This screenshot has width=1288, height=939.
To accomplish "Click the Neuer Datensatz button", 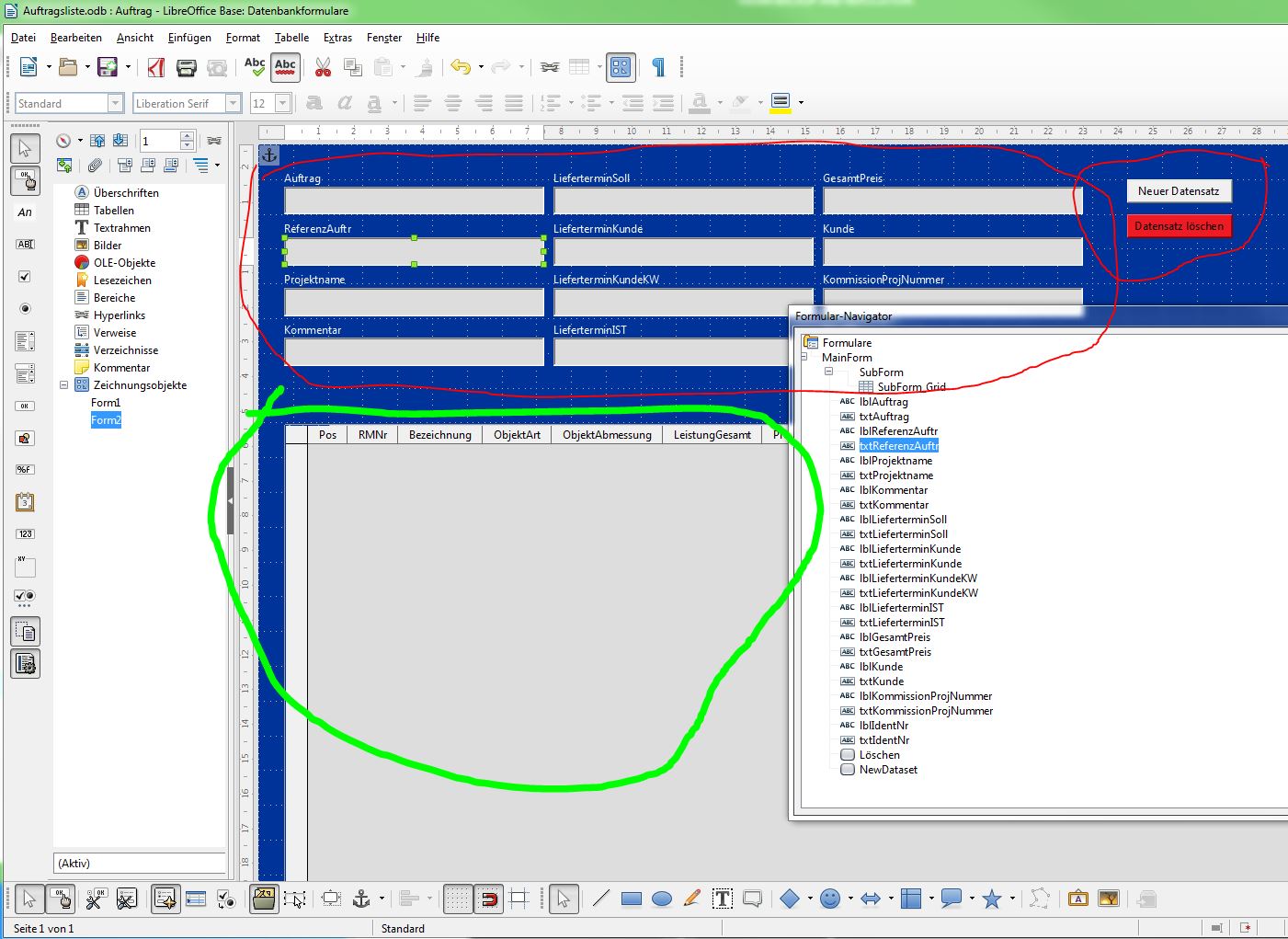I will point(1178,191).
